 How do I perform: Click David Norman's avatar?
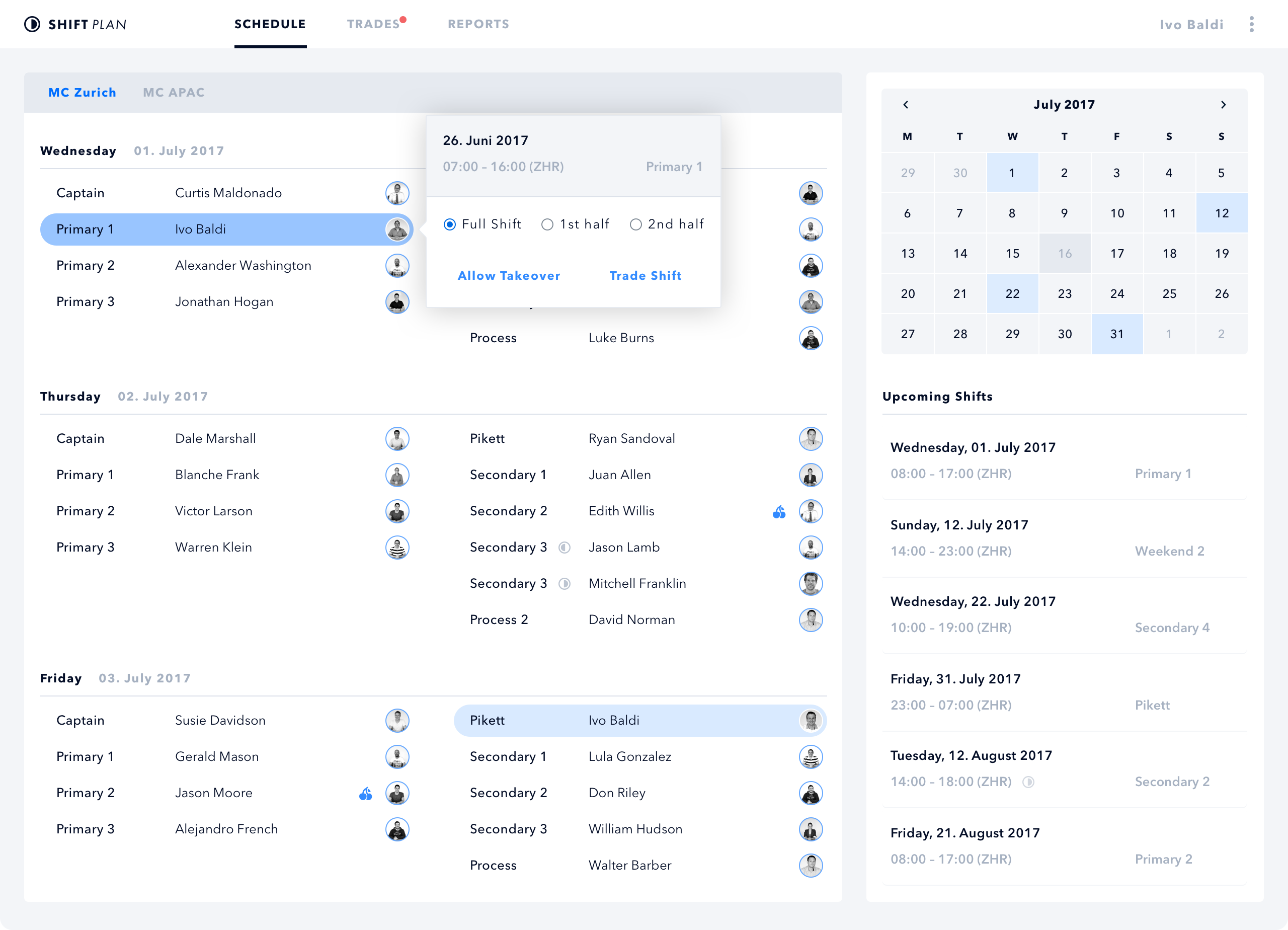811,620
